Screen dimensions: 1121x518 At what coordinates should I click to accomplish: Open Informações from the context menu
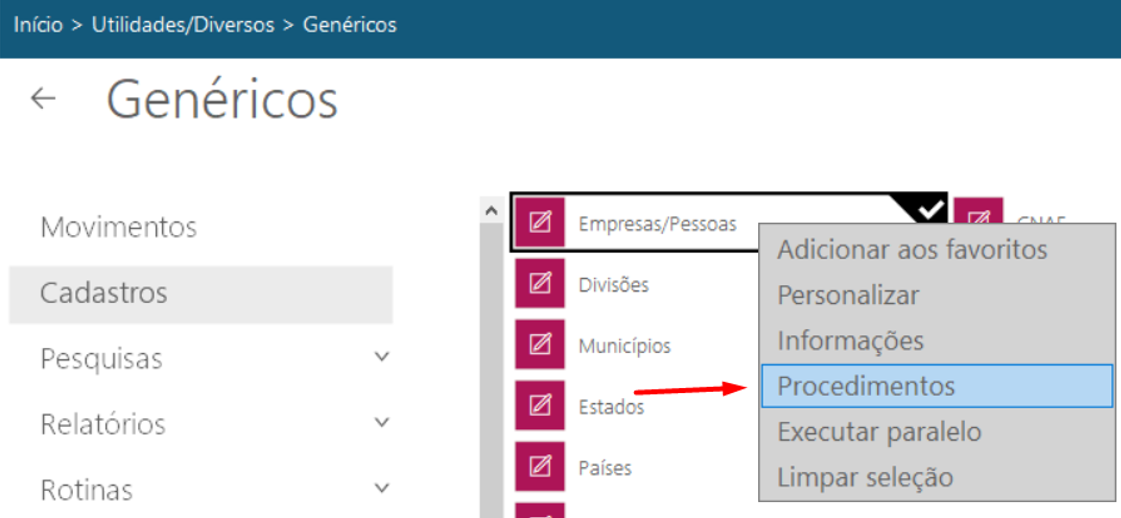click(850, 340)
